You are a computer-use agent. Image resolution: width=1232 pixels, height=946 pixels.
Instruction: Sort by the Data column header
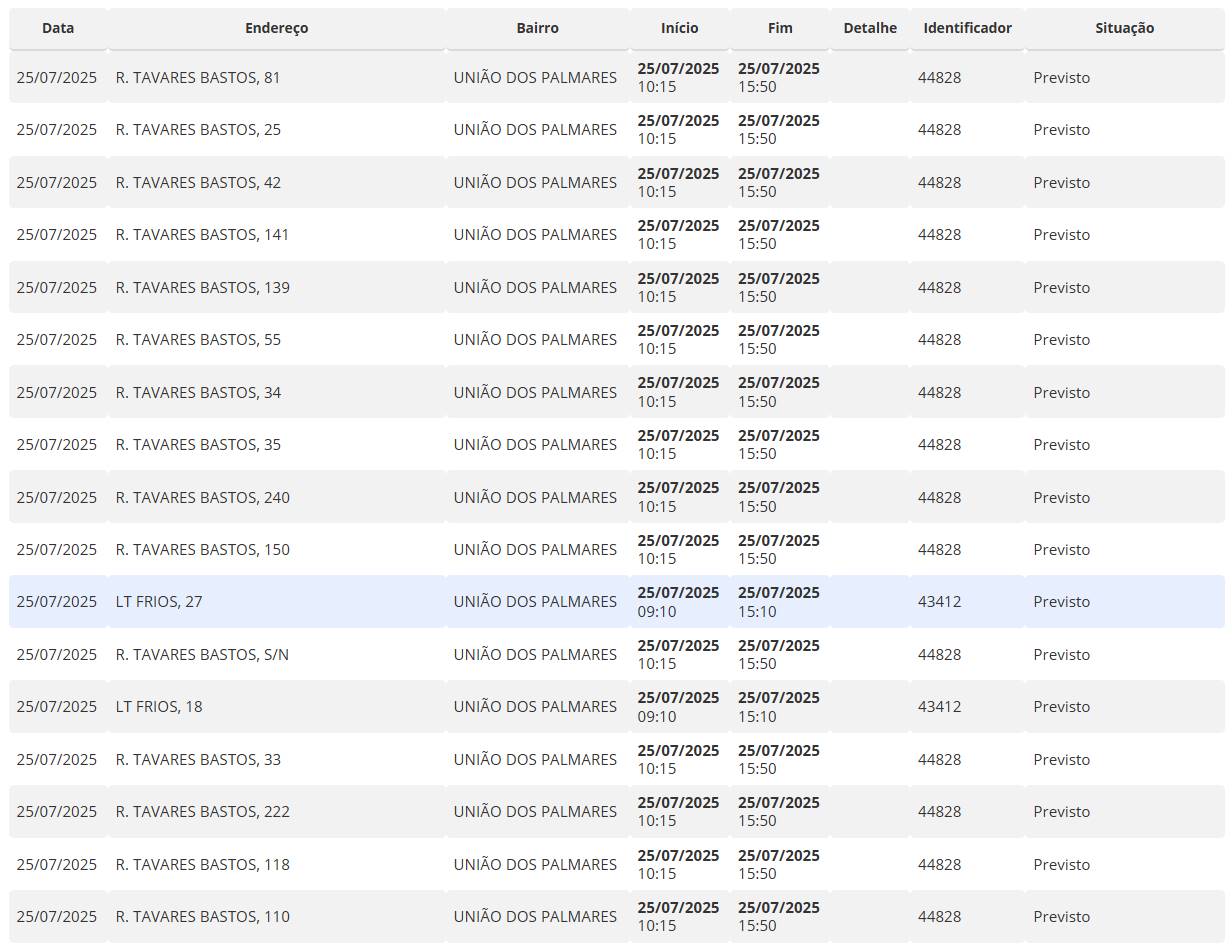point(58,28)
